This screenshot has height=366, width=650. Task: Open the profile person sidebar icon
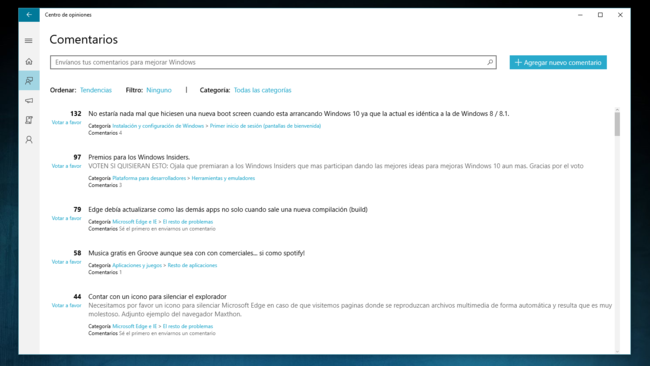[x=29, y=140]
